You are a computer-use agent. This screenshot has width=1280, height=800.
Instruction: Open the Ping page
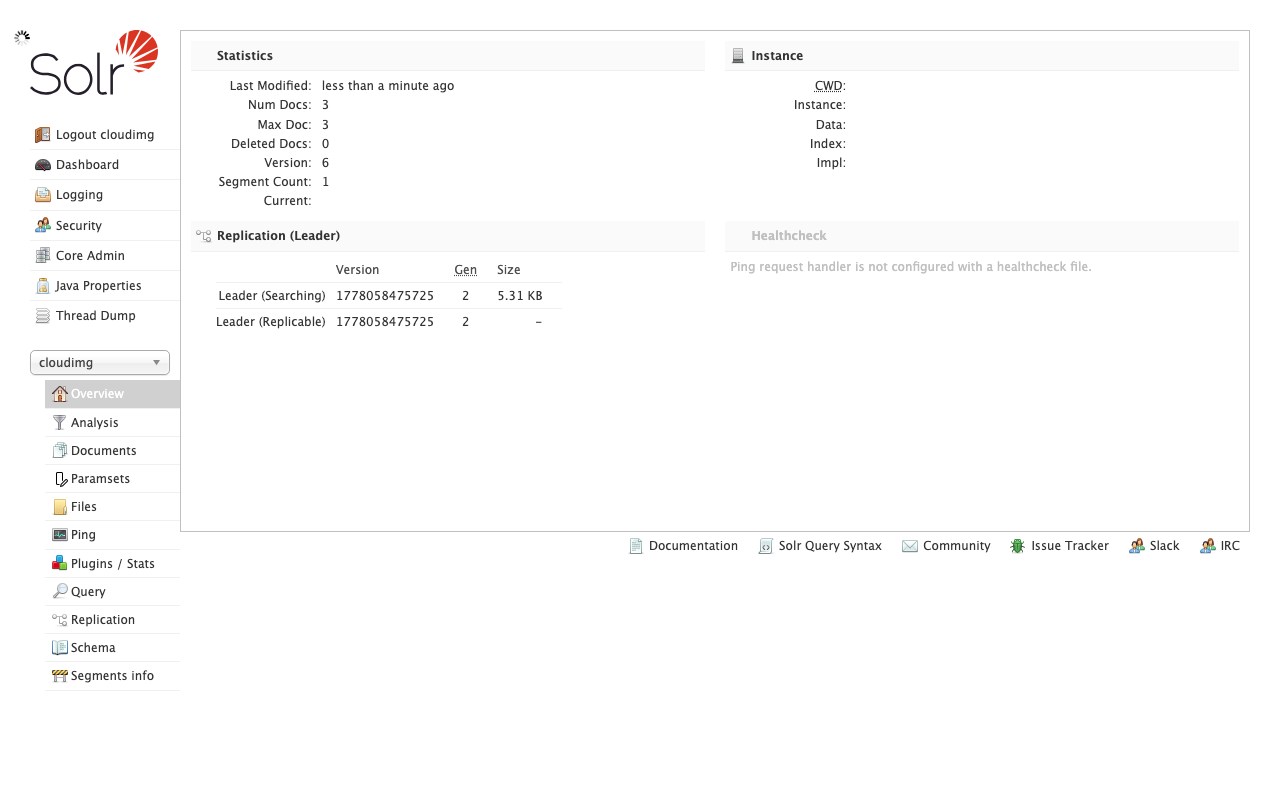[113, 535]
